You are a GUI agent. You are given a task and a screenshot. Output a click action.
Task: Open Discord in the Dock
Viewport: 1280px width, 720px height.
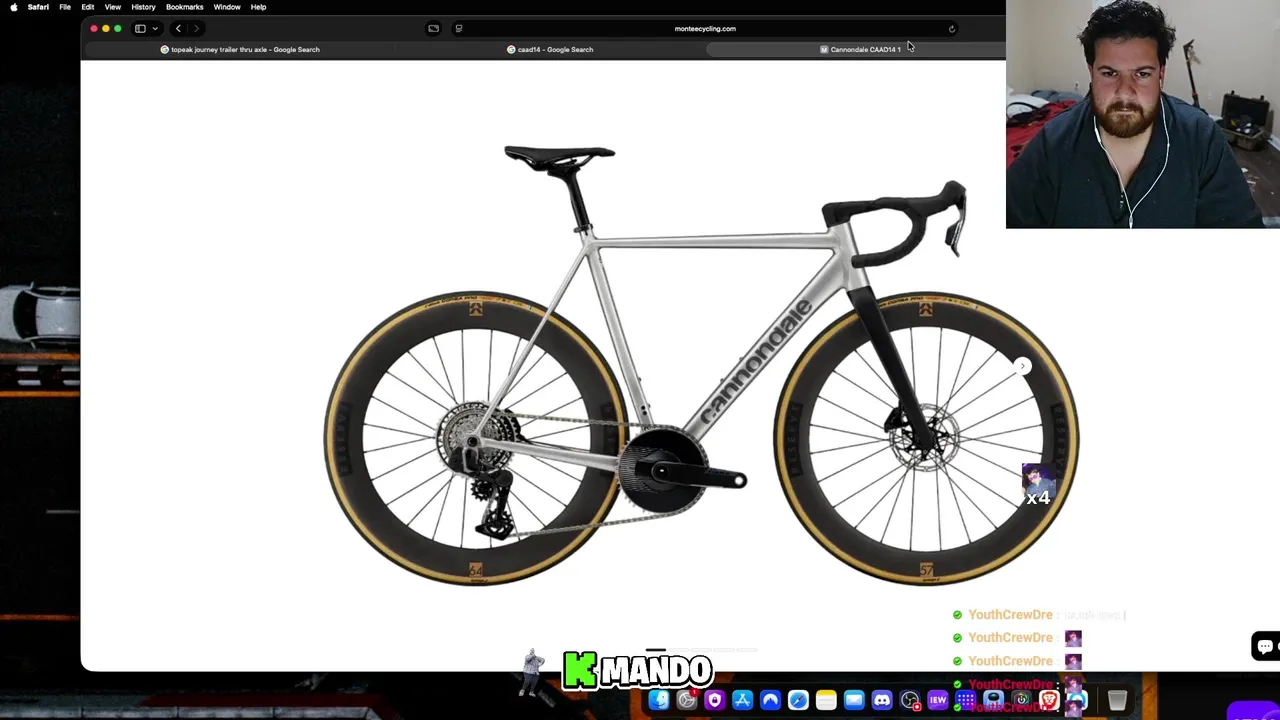pyautogui.click(x=882, y=700)
